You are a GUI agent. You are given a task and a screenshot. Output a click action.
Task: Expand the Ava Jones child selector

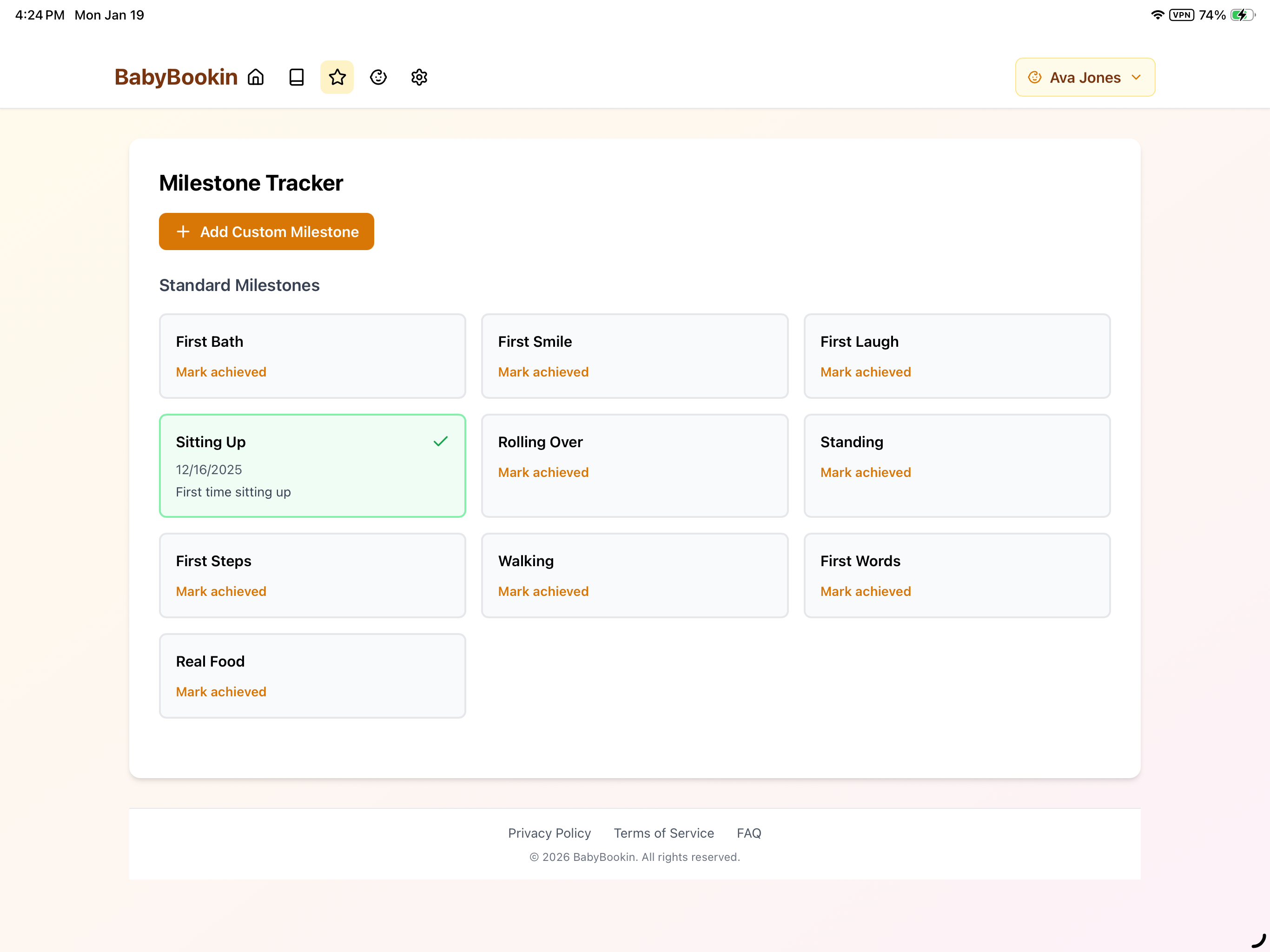pyautogui.click(x=1085, y=77)
